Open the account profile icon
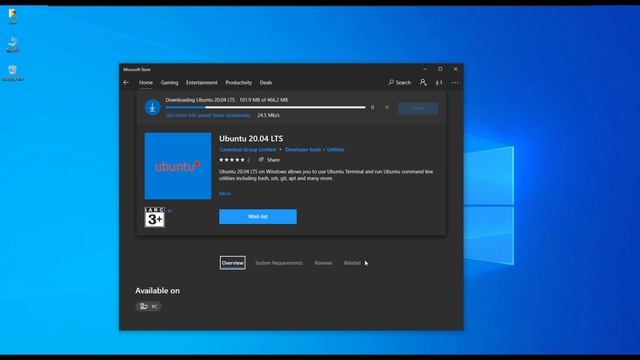This screenshot has height=360, width=640. 423,82
